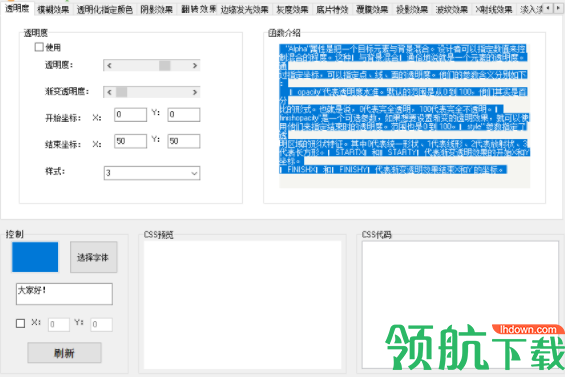Focus the 开始坐标 Y input field

pos(184,115)
